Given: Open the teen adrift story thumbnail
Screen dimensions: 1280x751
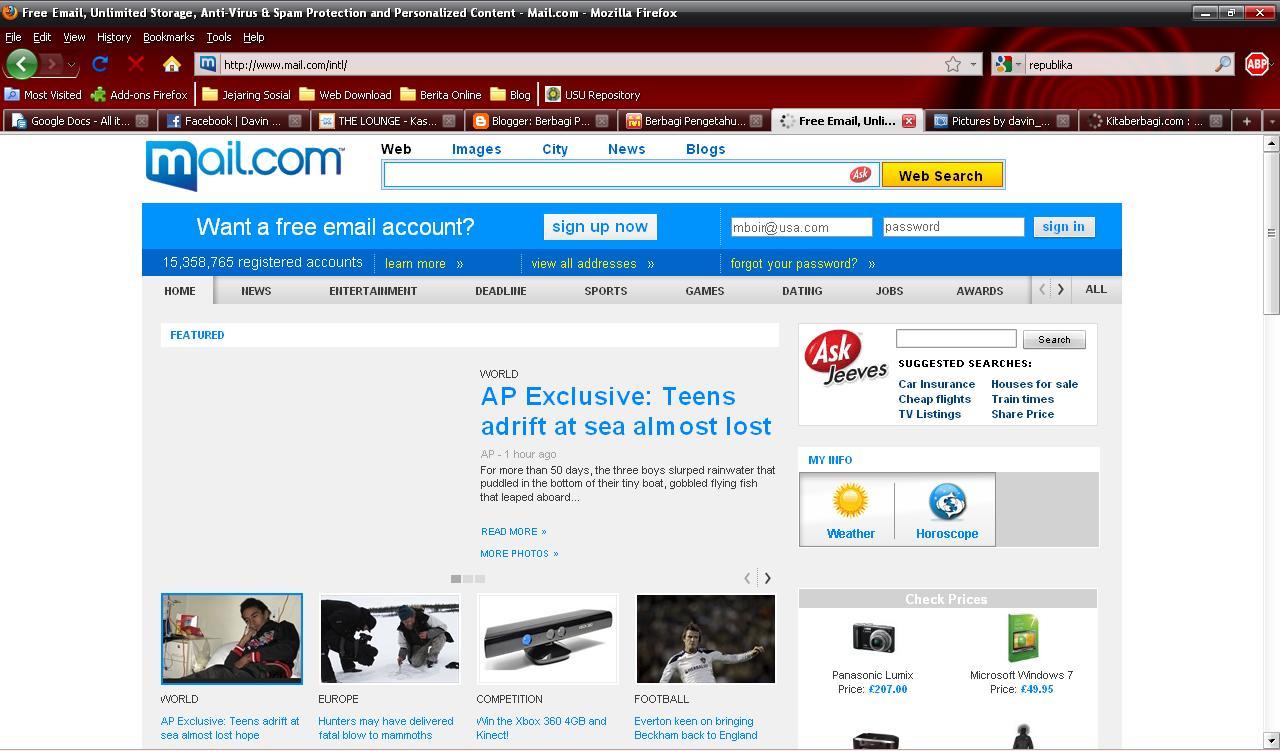Looking at the screenshot, I should pos(232,639).
